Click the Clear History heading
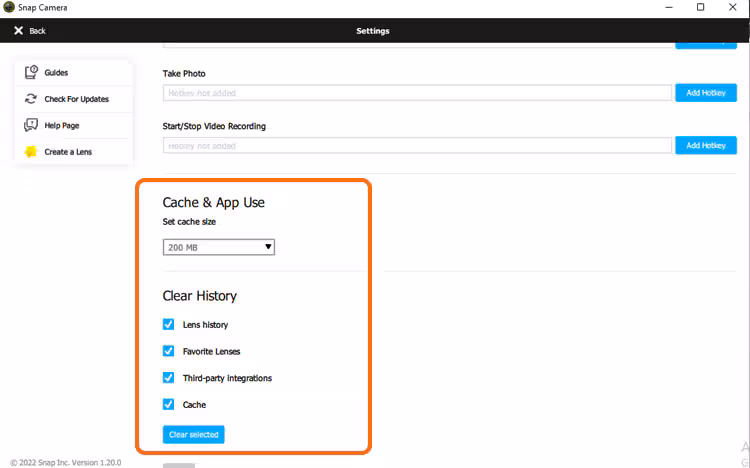The width and height of the screenshot is (750, 468). click(x=199, y=296)
